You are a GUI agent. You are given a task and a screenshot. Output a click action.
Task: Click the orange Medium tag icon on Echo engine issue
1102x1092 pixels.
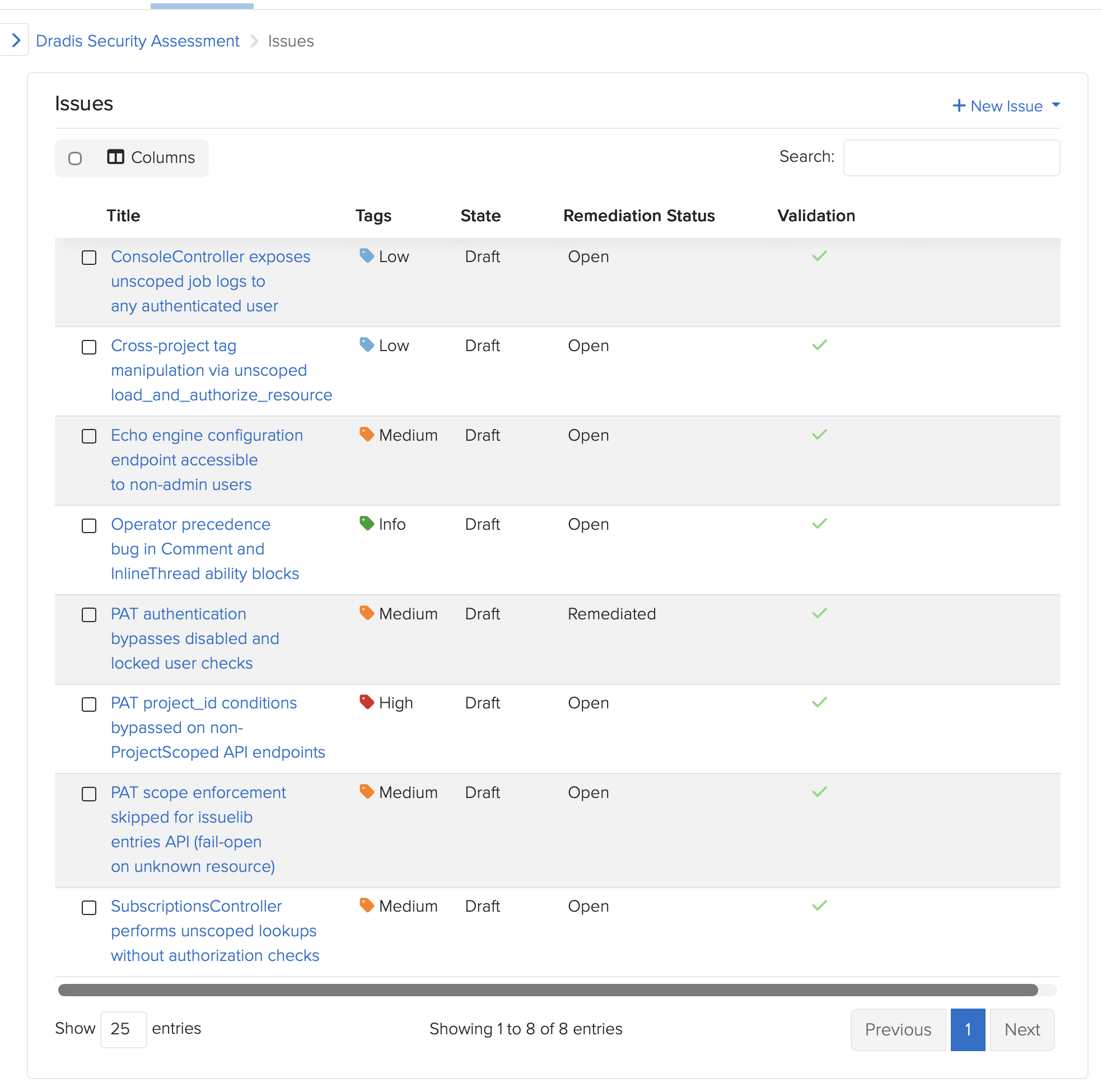366,434
